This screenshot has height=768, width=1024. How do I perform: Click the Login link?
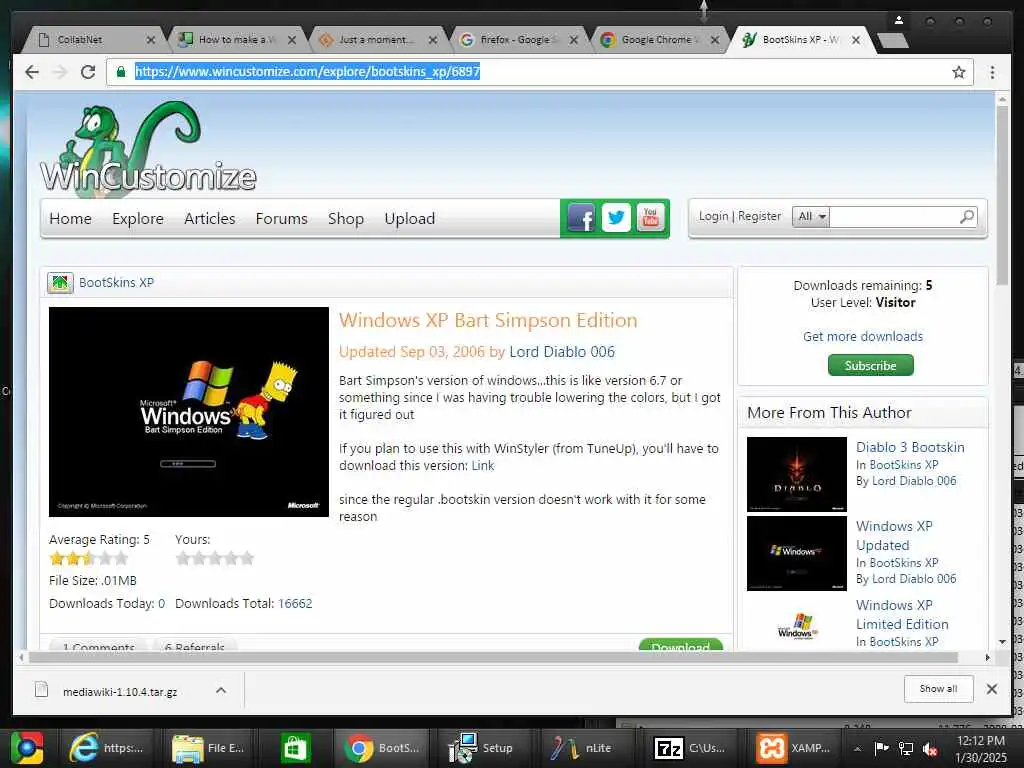click(x=713, y=216)
